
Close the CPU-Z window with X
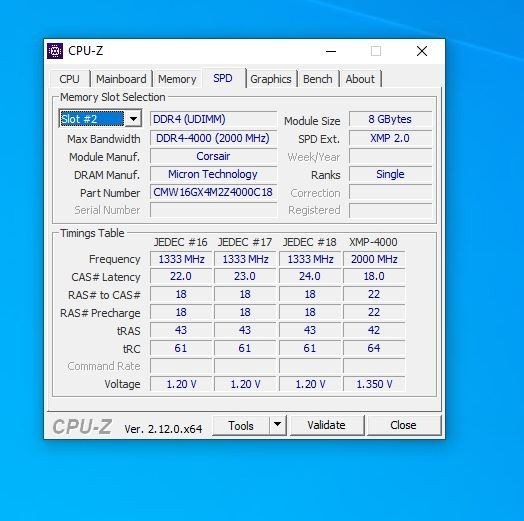422,51
